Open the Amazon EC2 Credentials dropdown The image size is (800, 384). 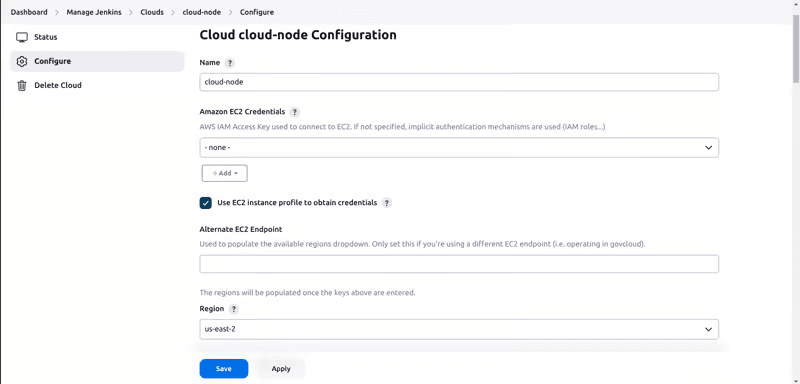pos(459,147)
